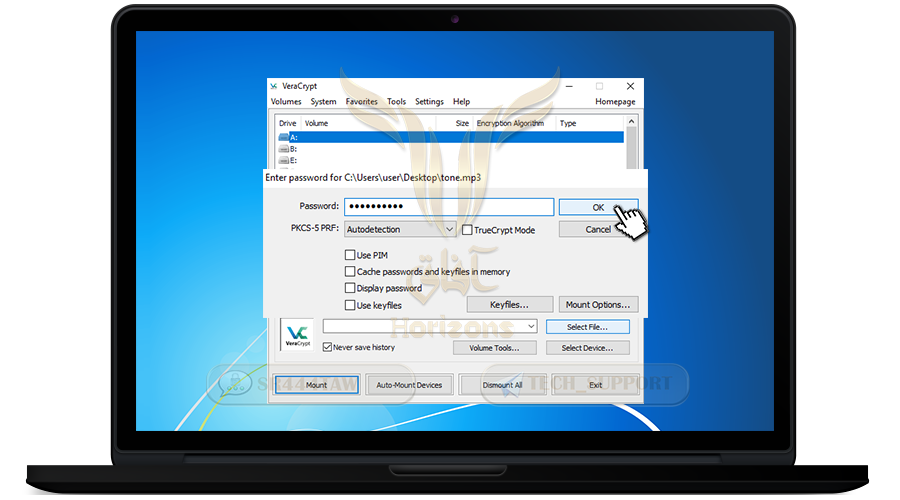This screenshot has width=900, height=500.
Task: Select drive B: icon in drive list
Action: click(284, 149)
